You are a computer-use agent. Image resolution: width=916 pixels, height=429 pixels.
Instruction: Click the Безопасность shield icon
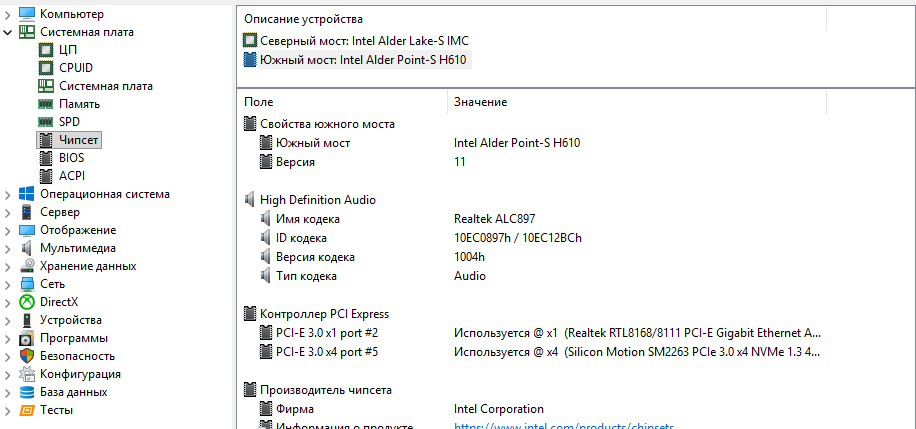[x=27, y=356]
